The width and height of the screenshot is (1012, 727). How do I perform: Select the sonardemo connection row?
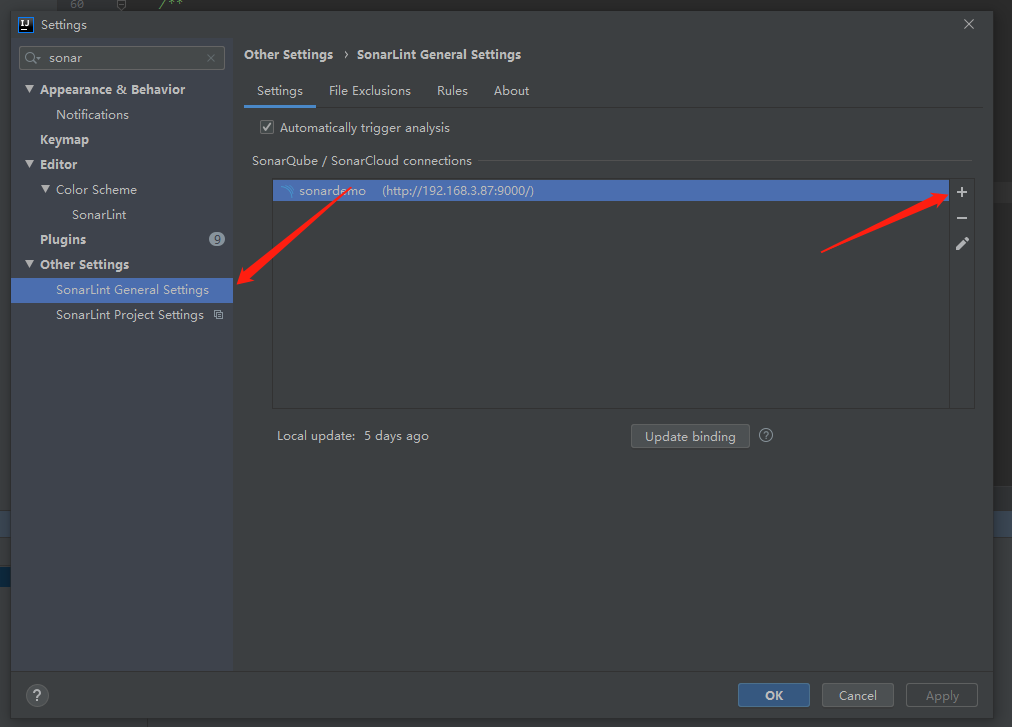click(x=611, y=190)
